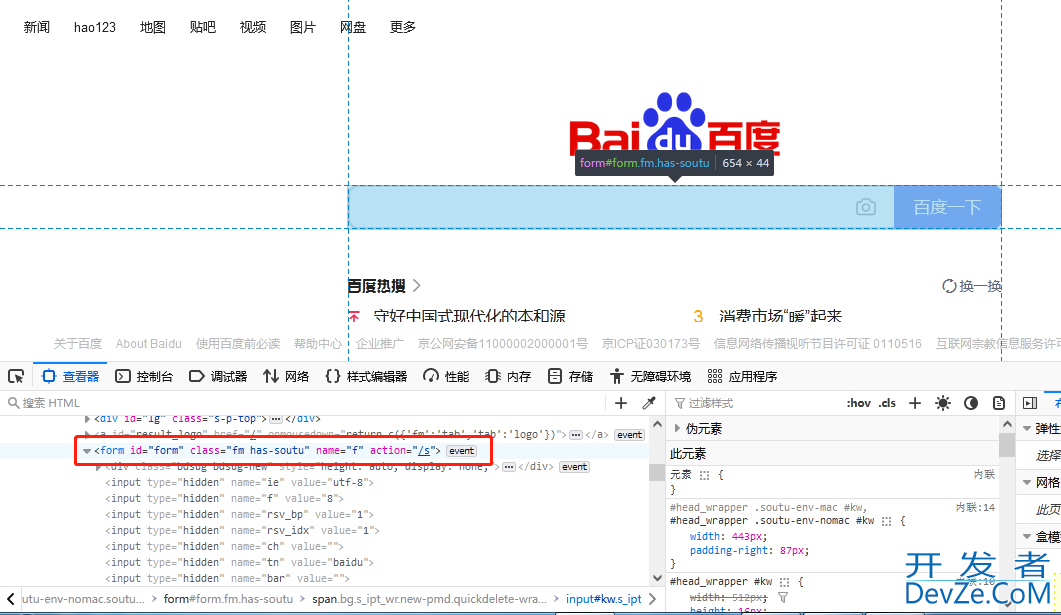Screen dimensions: 1061x615
Task: Select input#kw.s_ipt breadcrumb
Action: 604,599
